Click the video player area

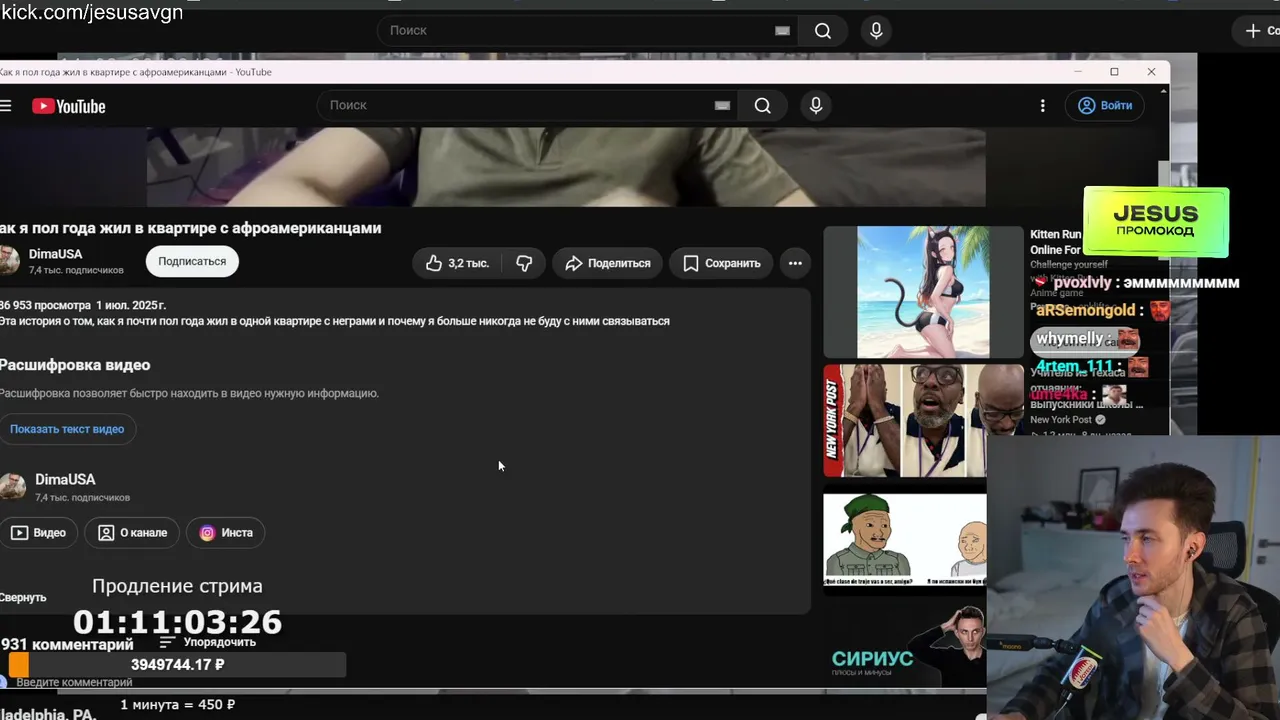coord(566,166)
